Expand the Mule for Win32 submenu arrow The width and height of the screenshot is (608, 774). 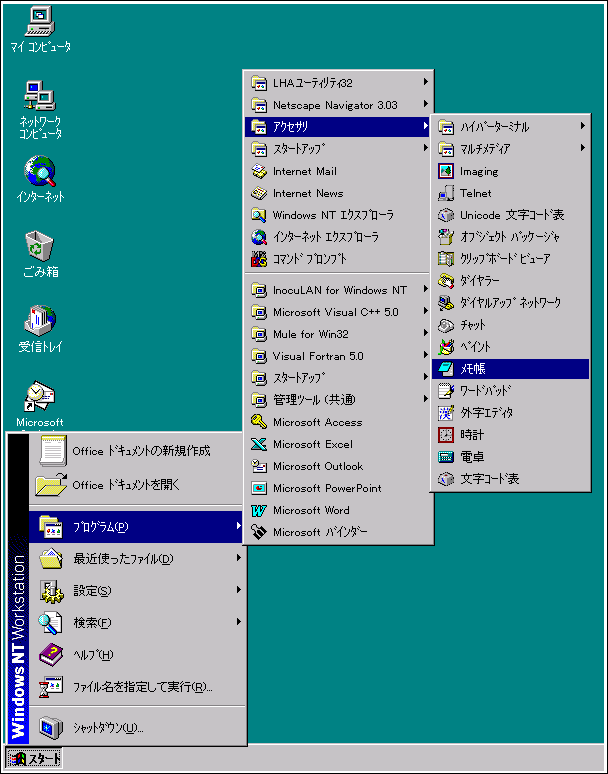click(x=425, y=333)
